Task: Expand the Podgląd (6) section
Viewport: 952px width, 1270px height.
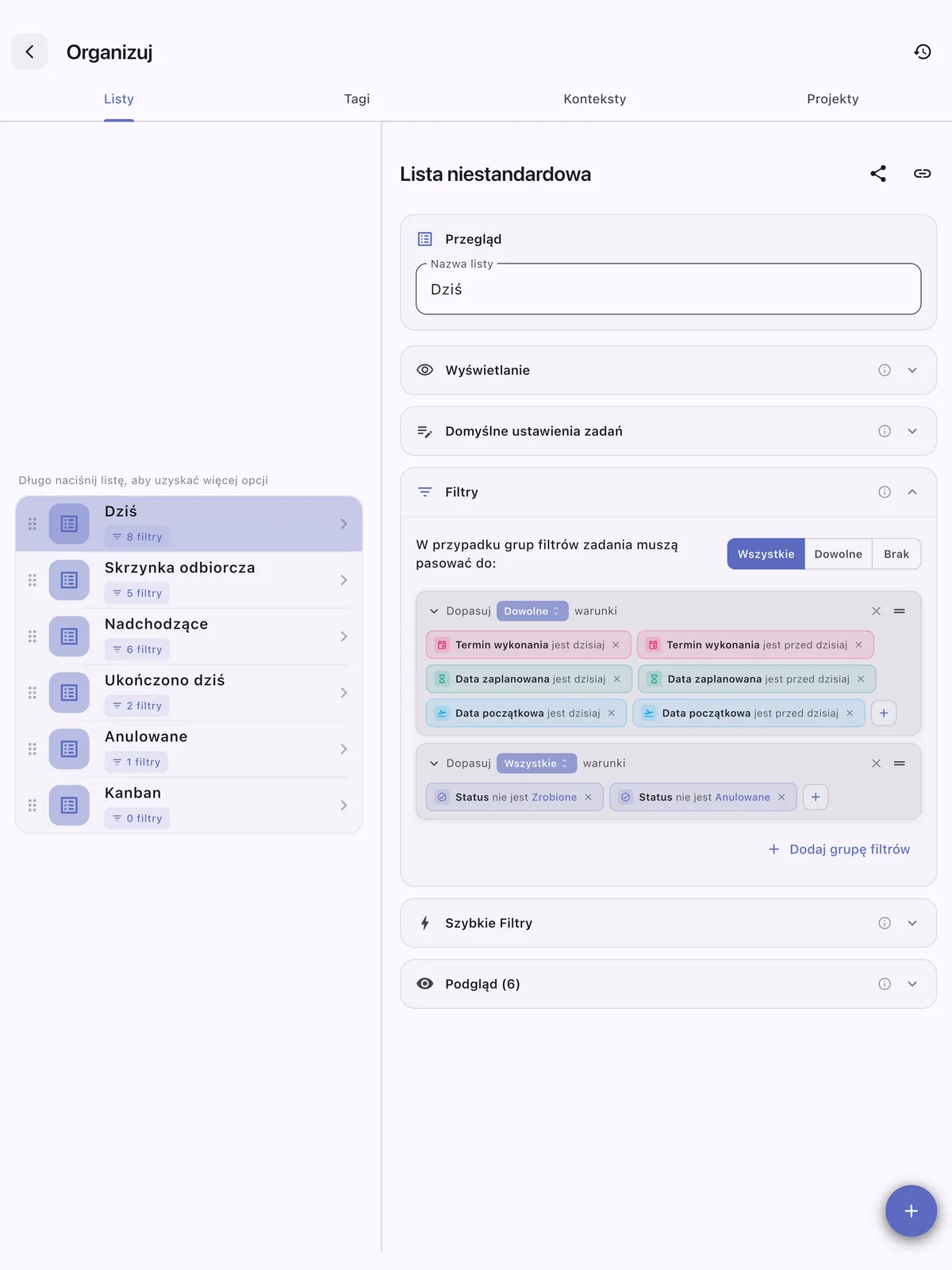Action: click(x=912, y=984)
